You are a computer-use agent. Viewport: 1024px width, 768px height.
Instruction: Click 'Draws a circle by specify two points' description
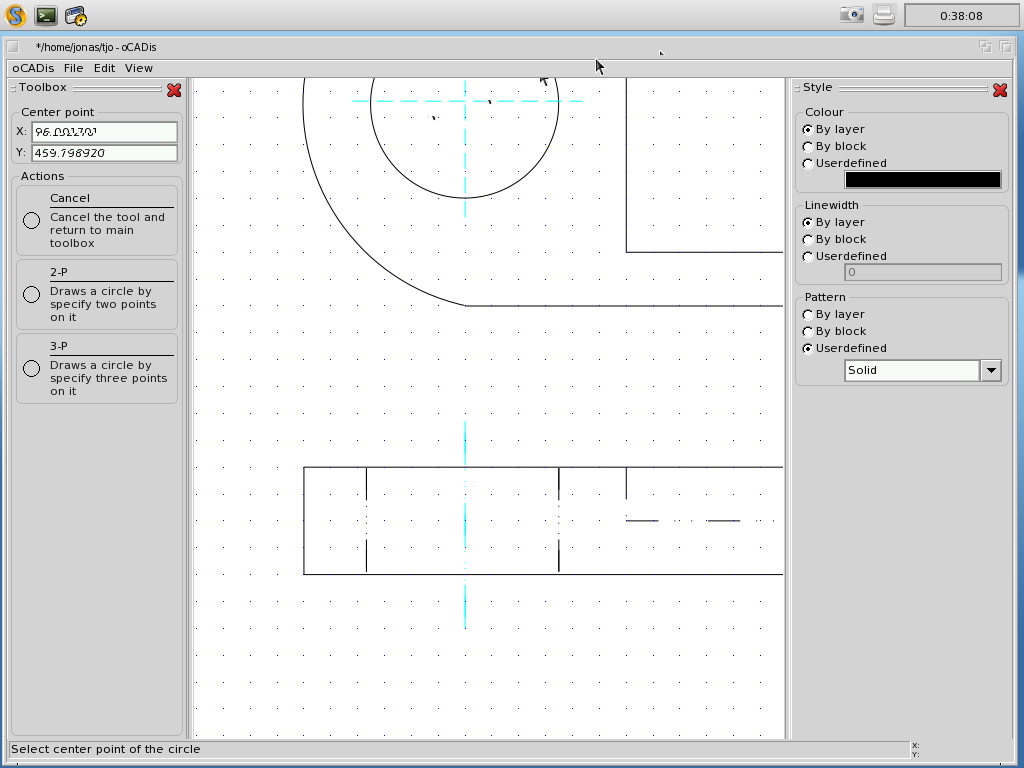tap(103, 304)
